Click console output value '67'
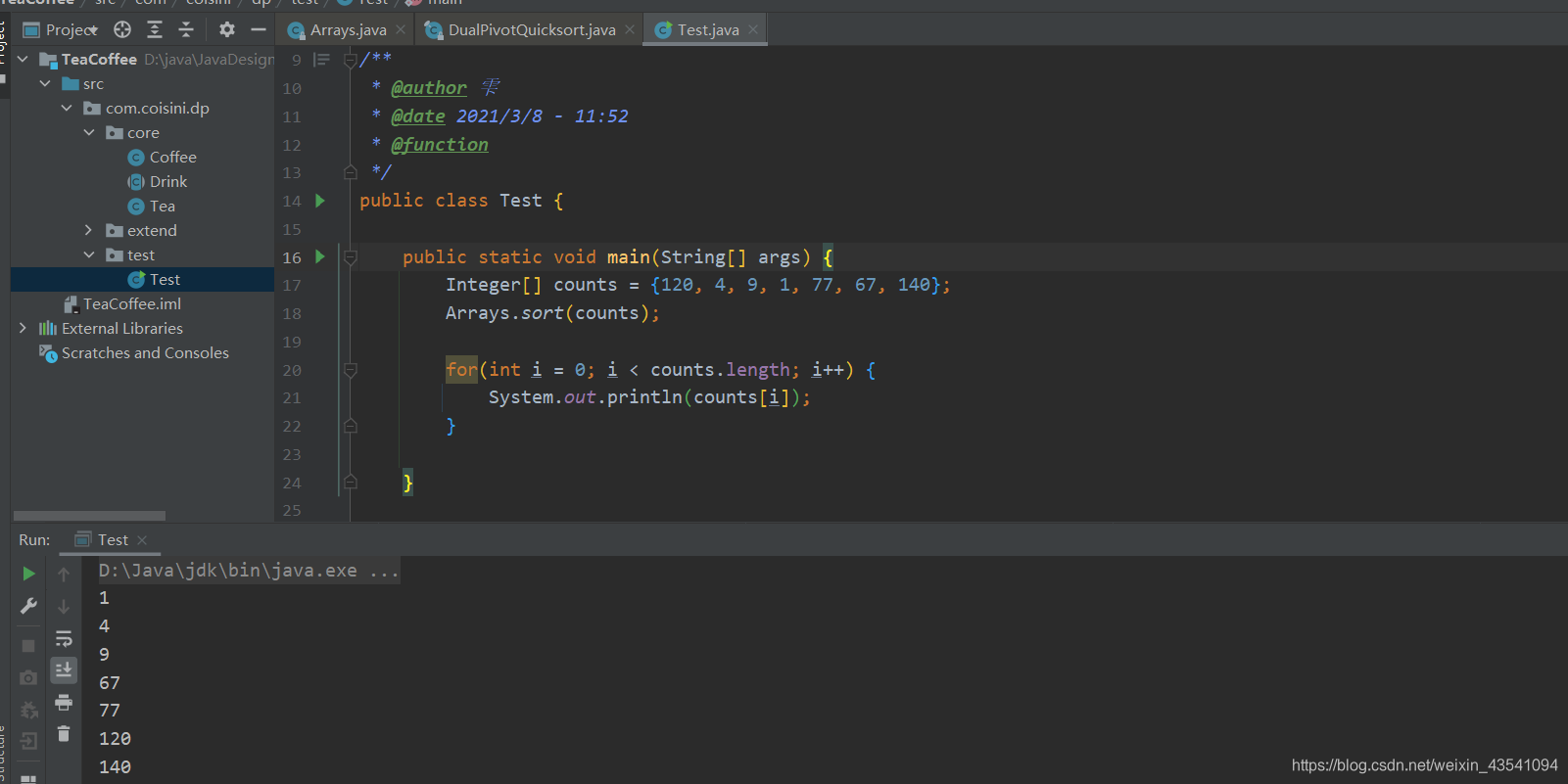 coord(110,683)
